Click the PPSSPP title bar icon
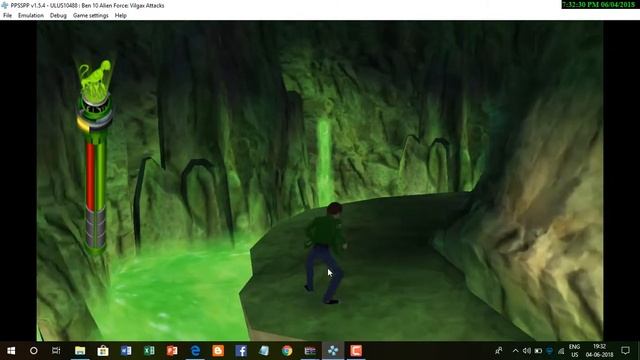Image resolution: width=640 pixels, height=360 pixels. [4, 5]
